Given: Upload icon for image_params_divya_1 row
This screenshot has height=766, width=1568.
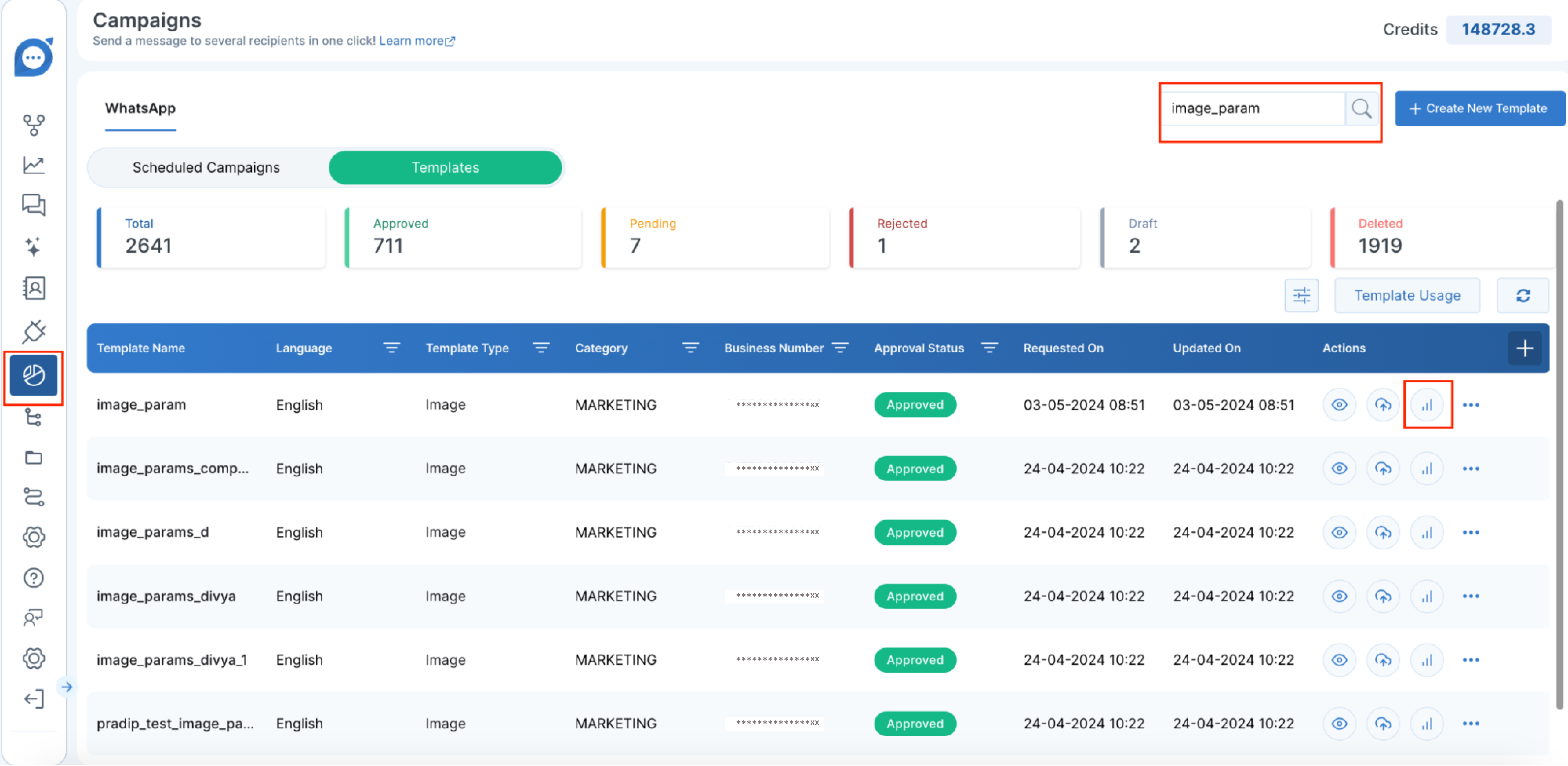Looking at the screenshot, I should [1383, 660].
